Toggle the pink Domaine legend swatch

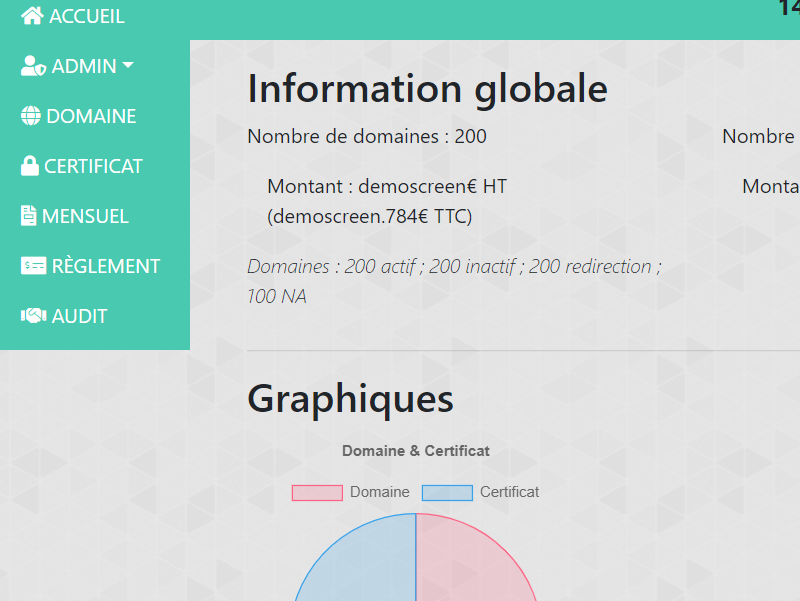point(317,492)
